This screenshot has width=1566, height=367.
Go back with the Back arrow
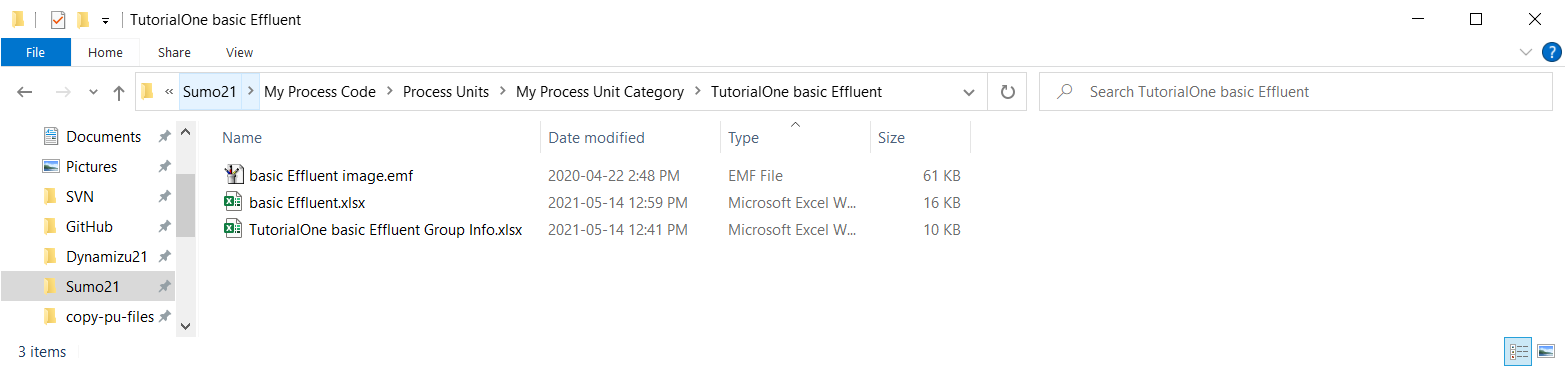26,92
